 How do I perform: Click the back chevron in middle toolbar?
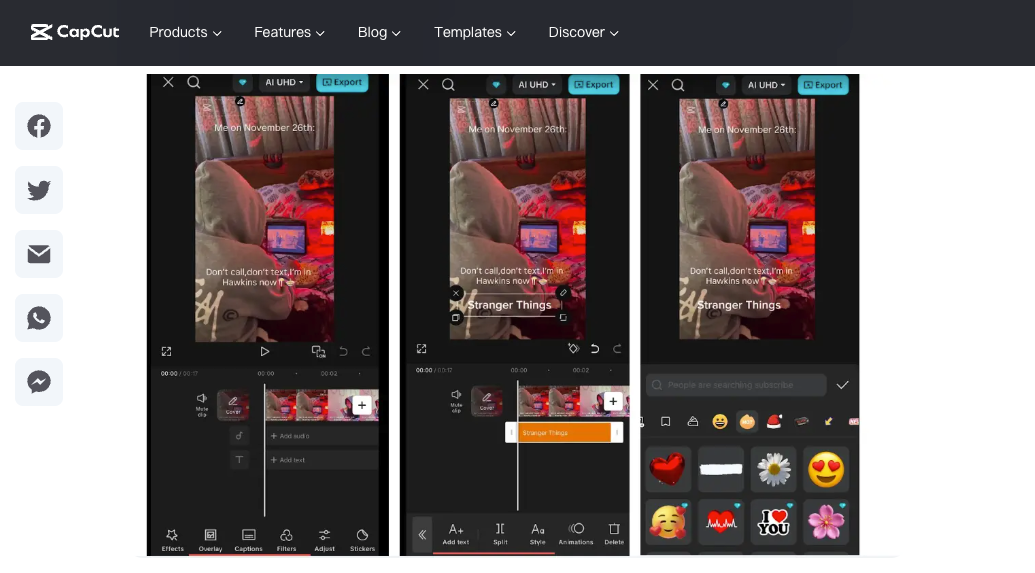point(422,534)
